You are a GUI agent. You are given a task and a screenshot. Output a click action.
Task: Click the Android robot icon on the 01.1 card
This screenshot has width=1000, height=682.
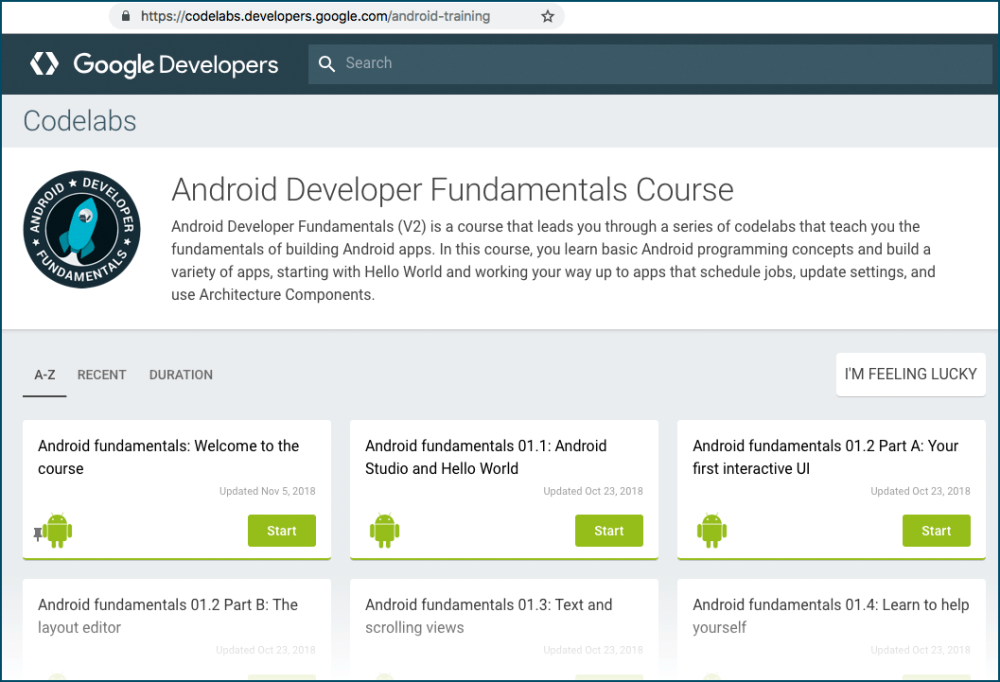tap(384, 530)
